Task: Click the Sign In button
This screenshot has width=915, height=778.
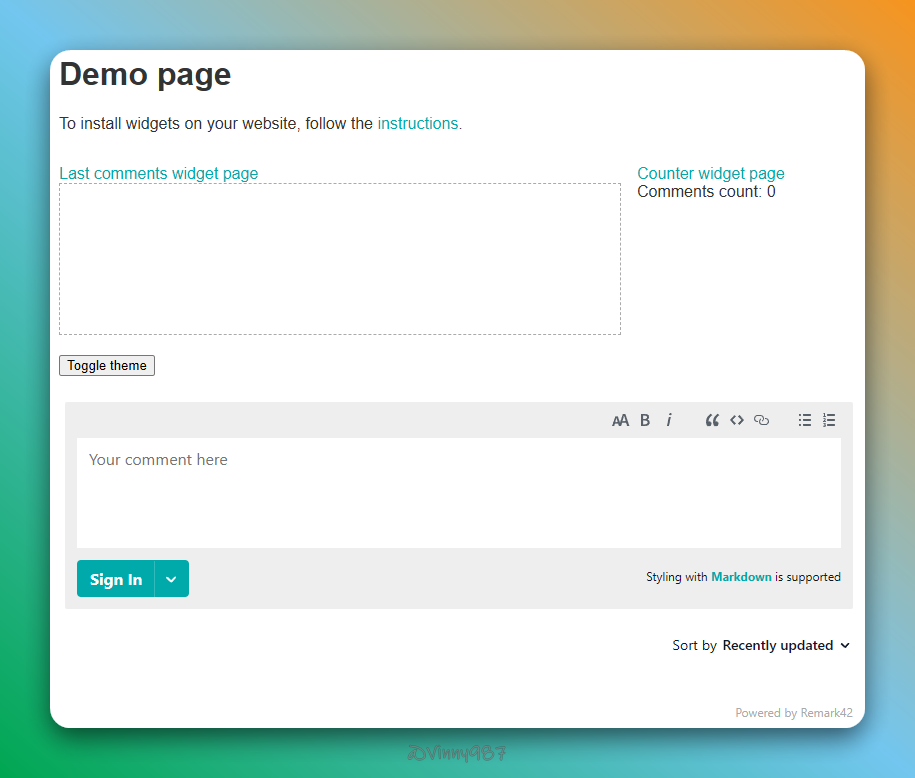Action: (x=116, y=579)
